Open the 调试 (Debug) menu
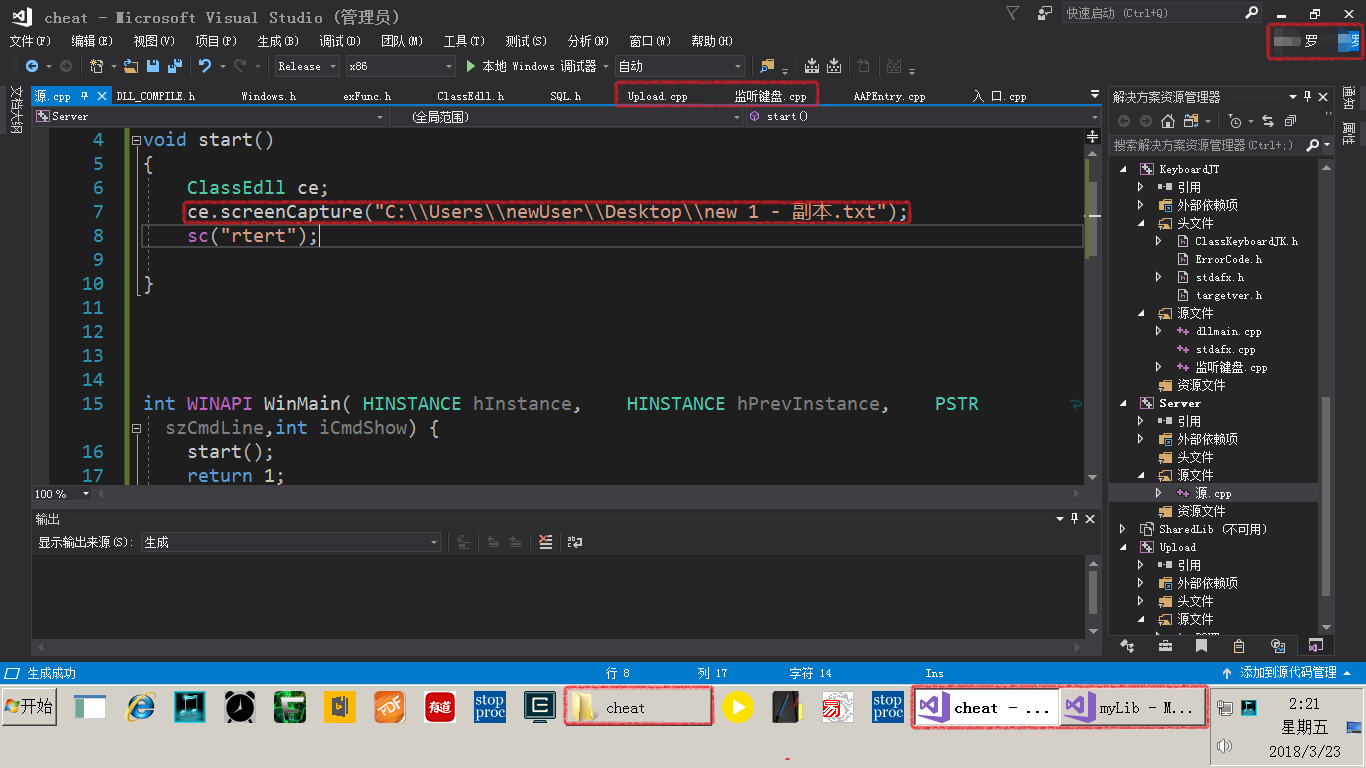 [x=339, y=41]
